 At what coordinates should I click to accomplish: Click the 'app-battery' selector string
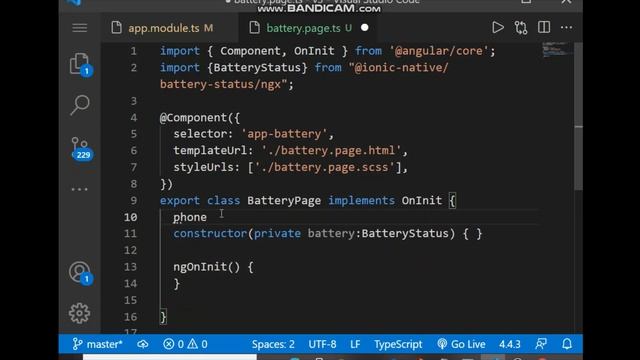(x=284, y=134)
